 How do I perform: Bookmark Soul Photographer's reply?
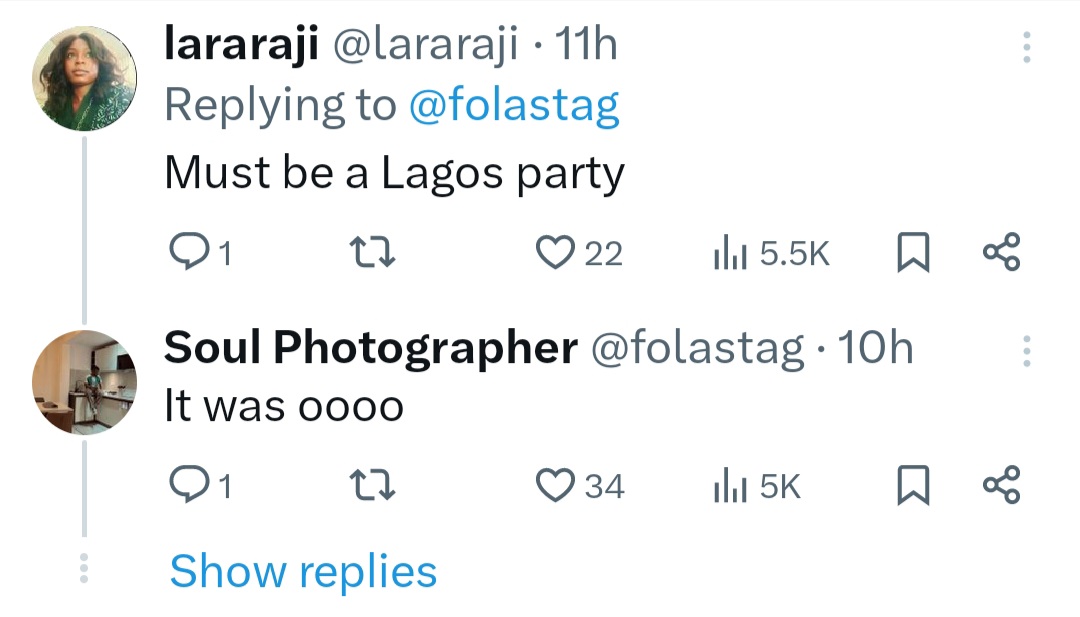[x=912, y=486]
